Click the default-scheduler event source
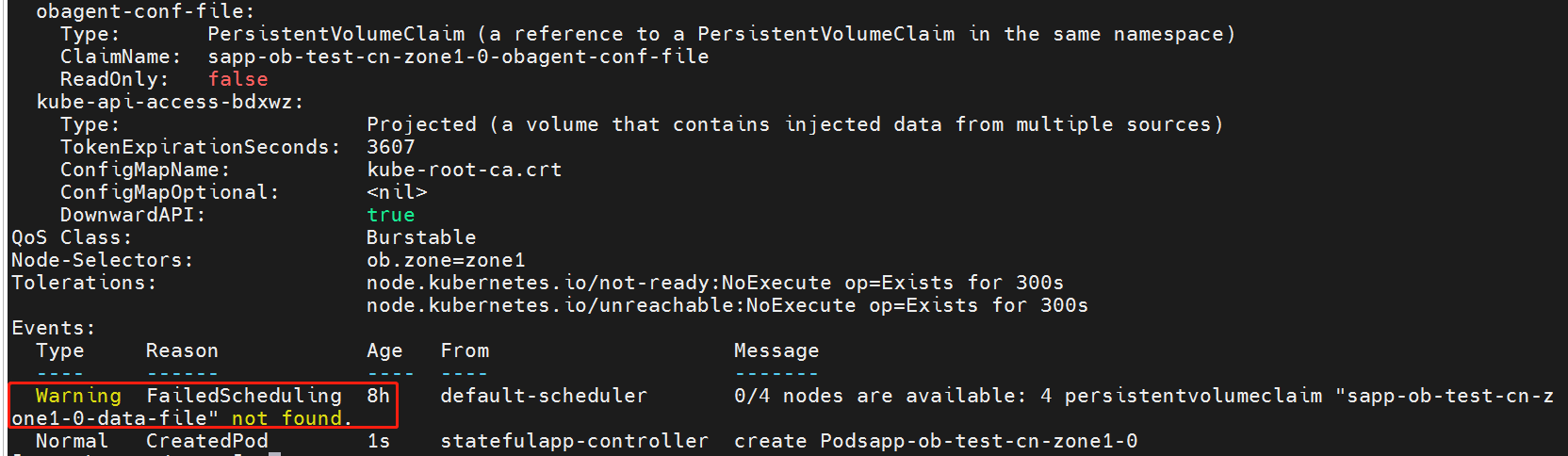 pos(544,396)
